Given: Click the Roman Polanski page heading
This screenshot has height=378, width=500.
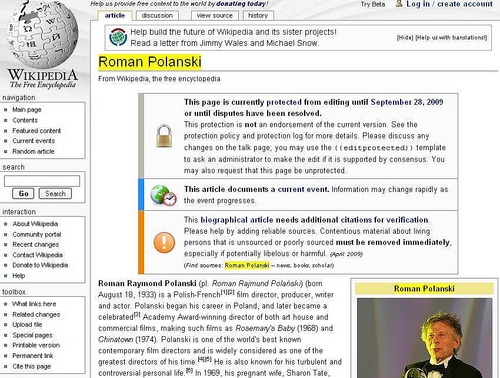Looking at the screenshot, I should pyautogui.click(x=150, y=62).
